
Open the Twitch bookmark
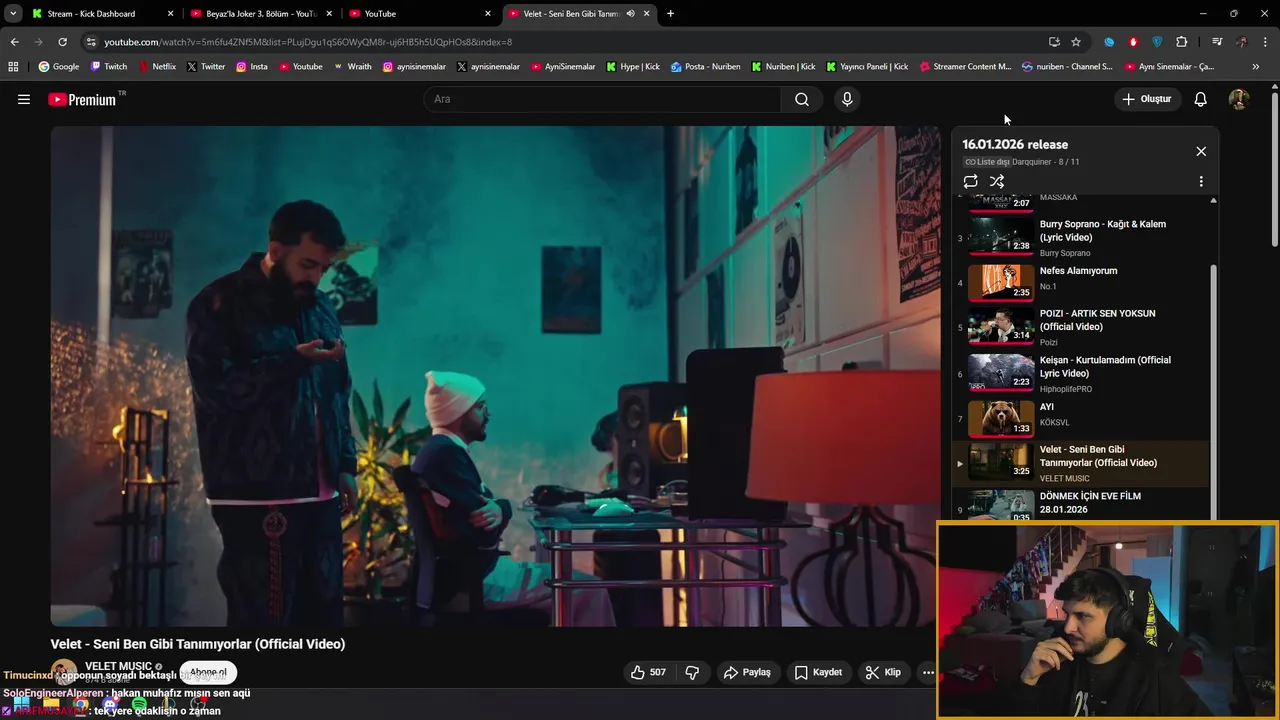click(x=110, y=67)
